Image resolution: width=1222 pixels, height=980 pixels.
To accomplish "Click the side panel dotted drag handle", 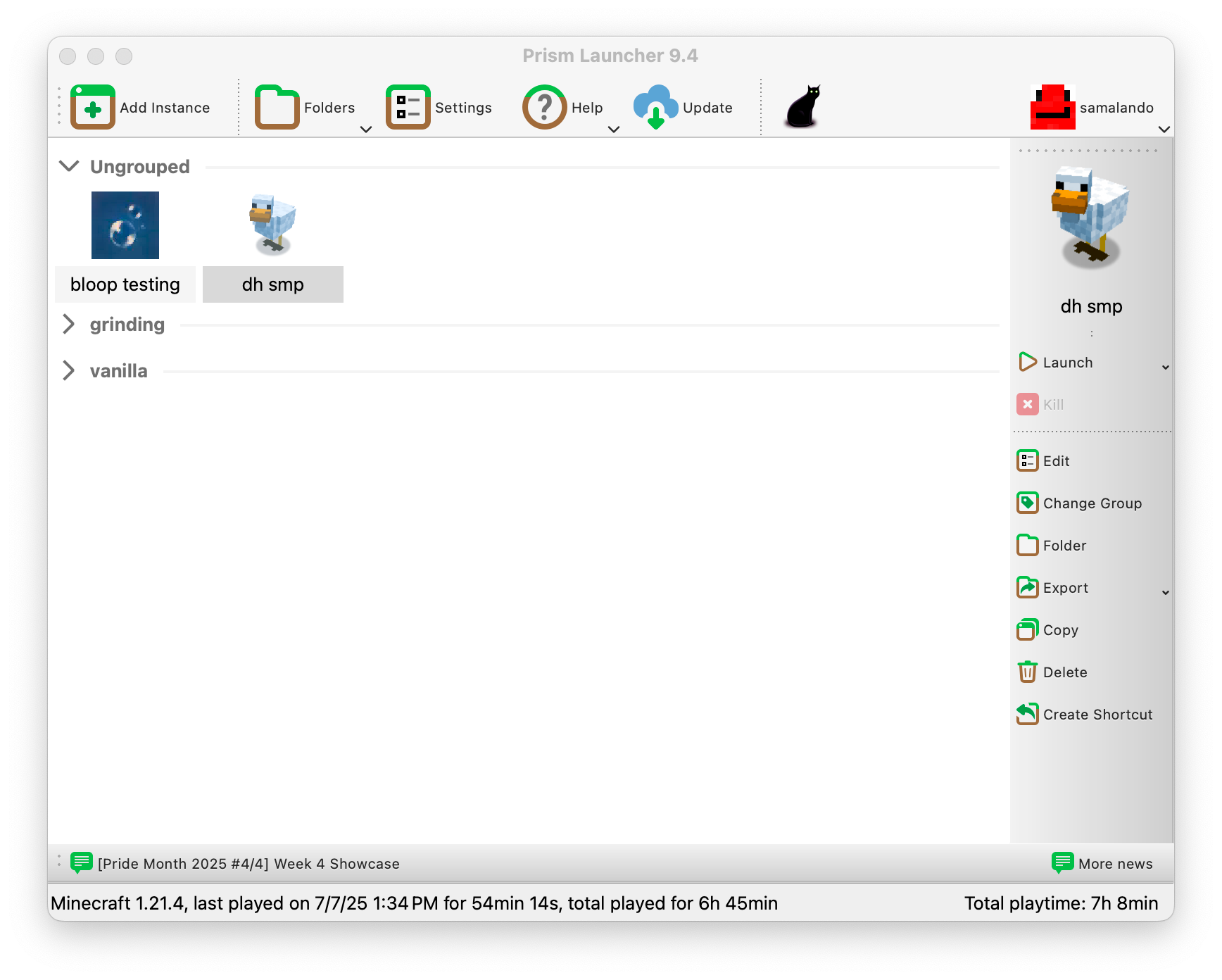I will (1088, 151).
